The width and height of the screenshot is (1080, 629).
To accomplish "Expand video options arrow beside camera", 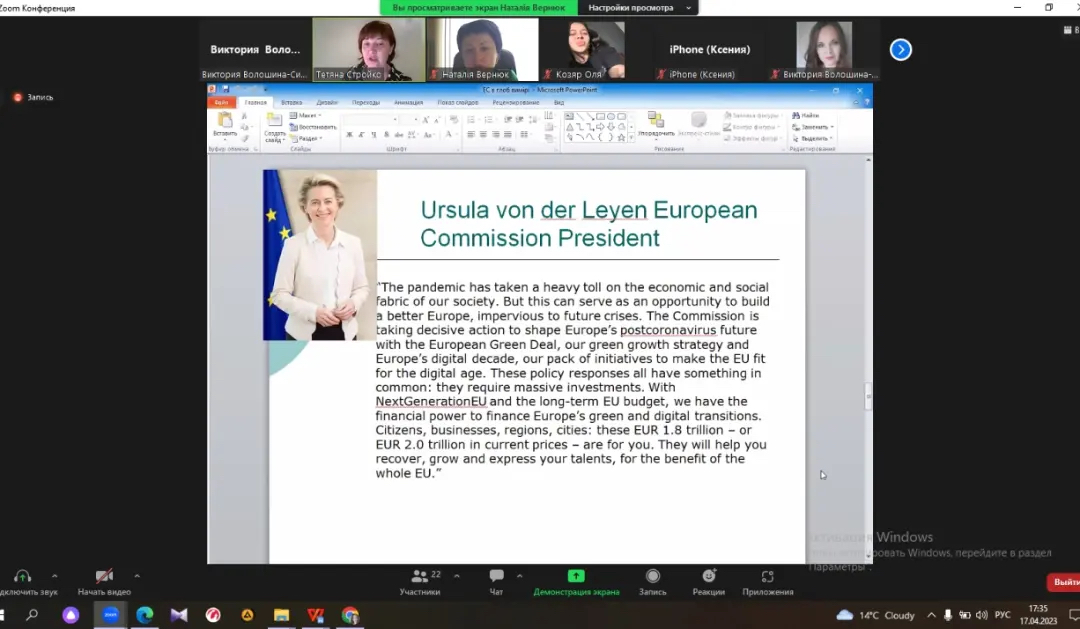I will click(x=137, y=576).
